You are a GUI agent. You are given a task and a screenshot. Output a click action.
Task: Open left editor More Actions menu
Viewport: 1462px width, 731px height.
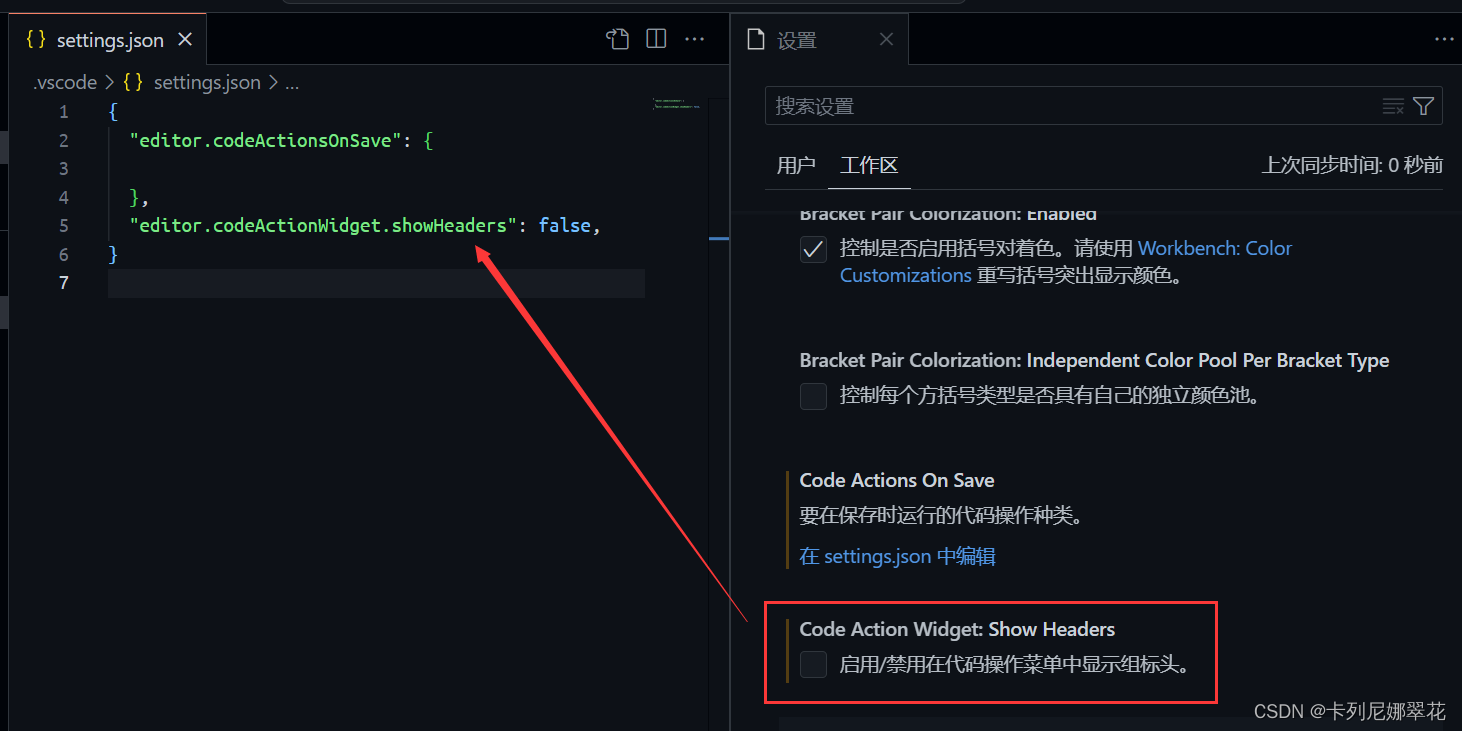coord(695,39)
